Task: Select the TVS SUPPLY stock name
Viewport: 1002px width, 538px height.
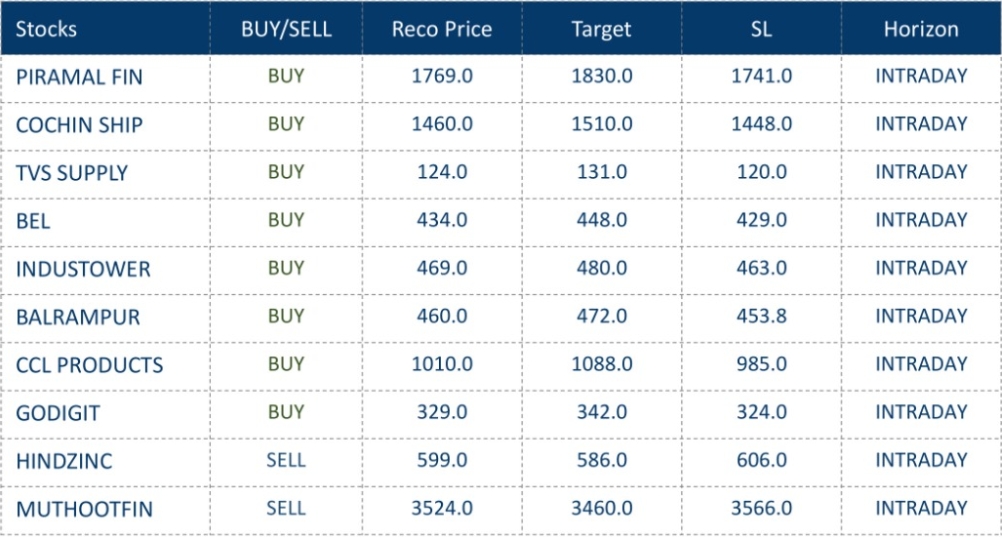Action: (72, 173)
